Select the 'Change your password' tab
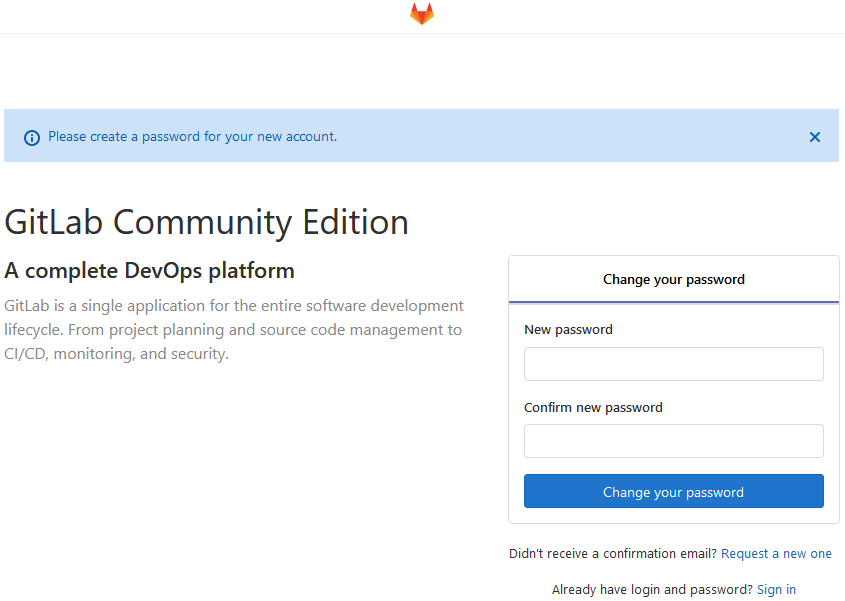 pyautogui.click(x=673, y=279)
